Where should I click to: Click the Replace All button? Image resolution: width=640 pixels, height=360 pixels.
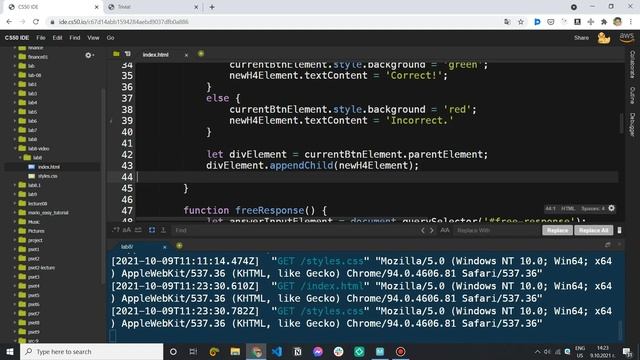[593, 230]
